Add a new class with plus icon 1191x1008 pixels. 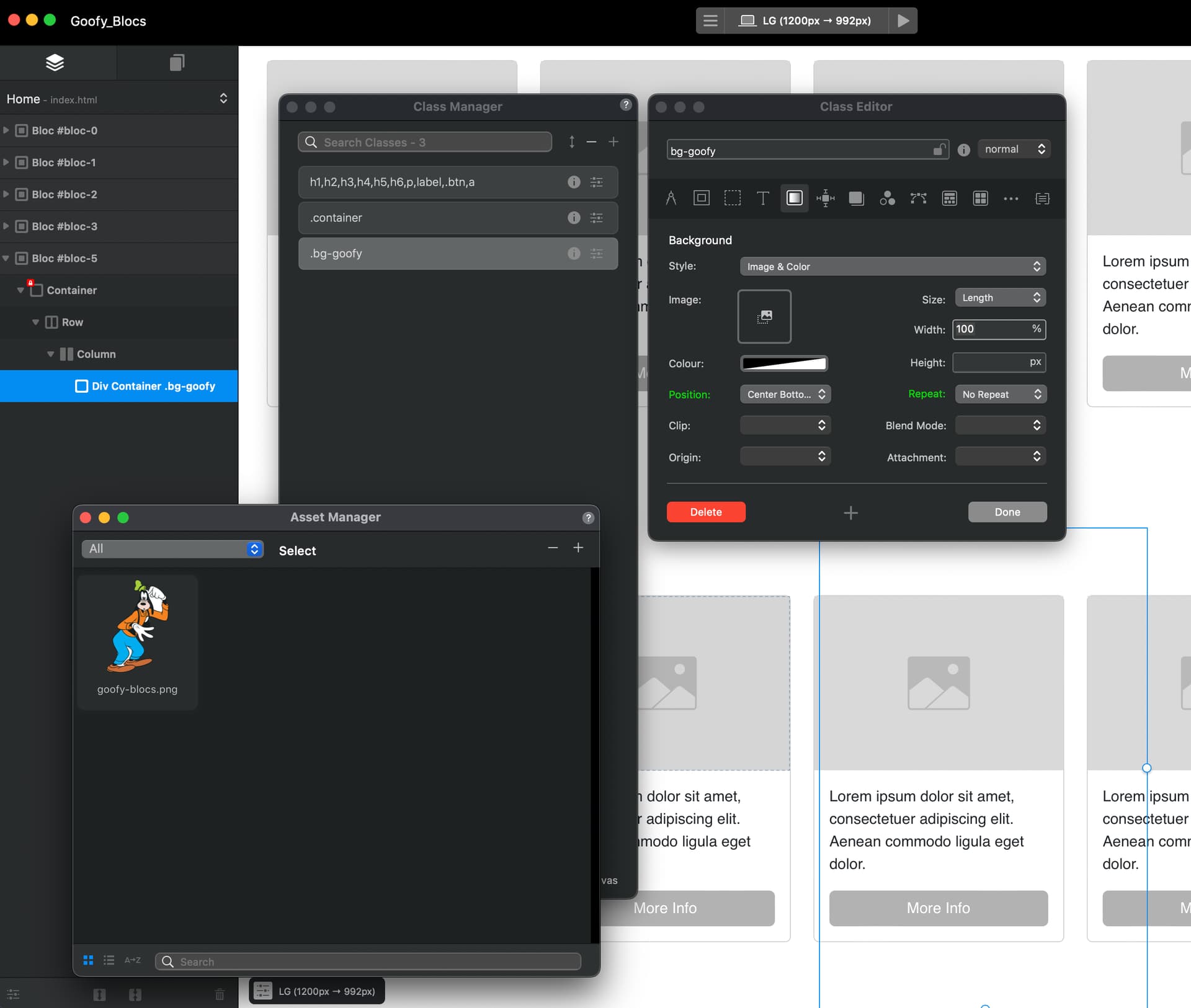coord(613,142)
